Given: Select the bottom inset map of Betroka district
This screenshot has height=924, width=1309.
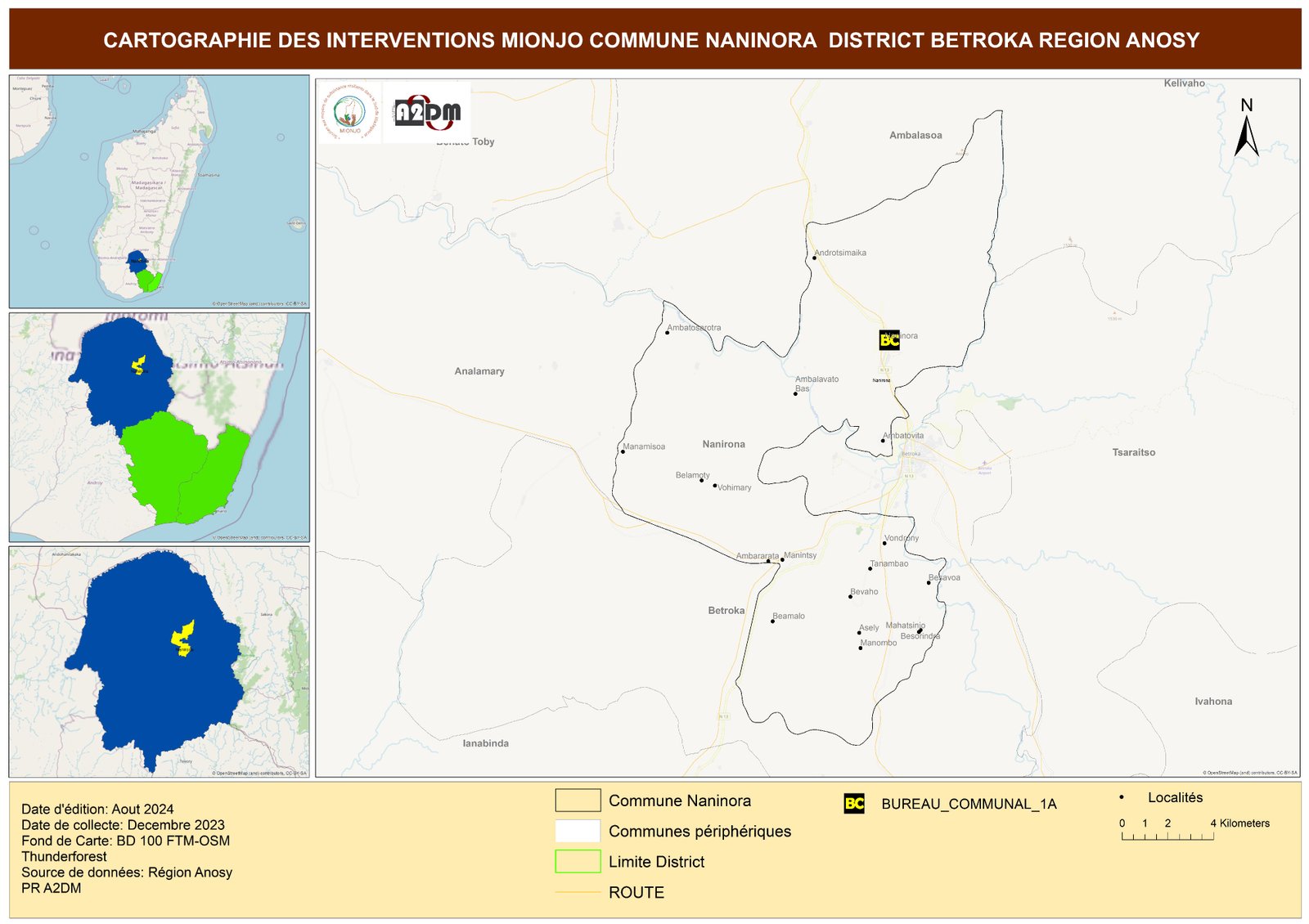Looking at the screenshot, I should pos(160,662).
